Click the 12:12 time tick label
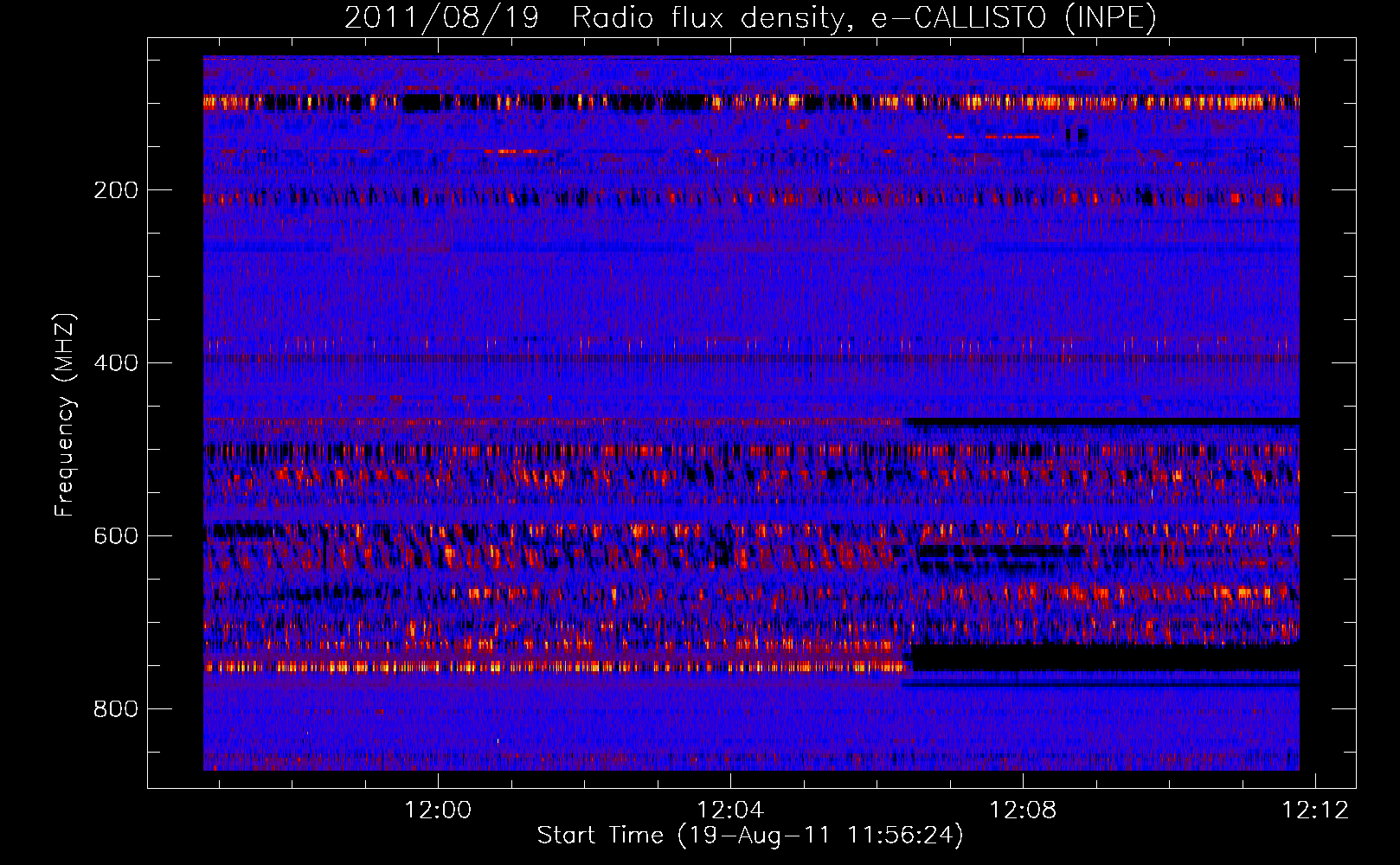The height and width of the screenshot is (865, 1400). click(x=1315, y=811)
